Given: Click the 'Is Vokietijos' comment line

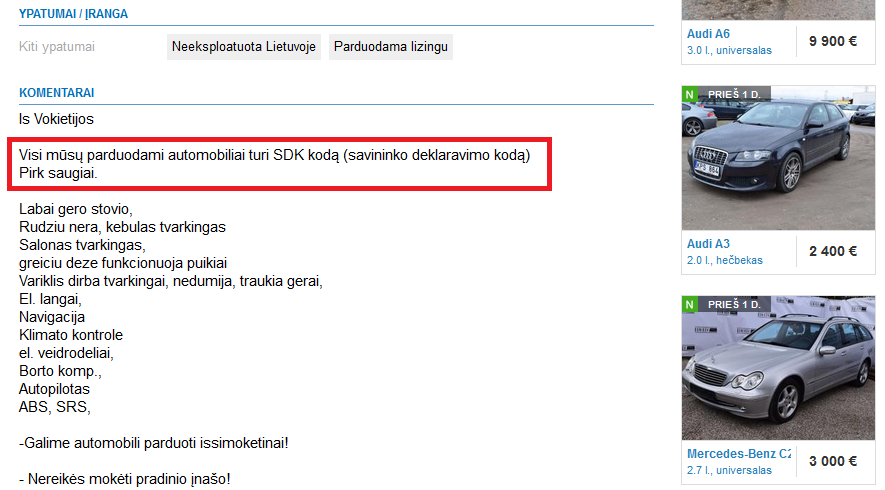Looking at the screenshot, I should coord(56,119).
